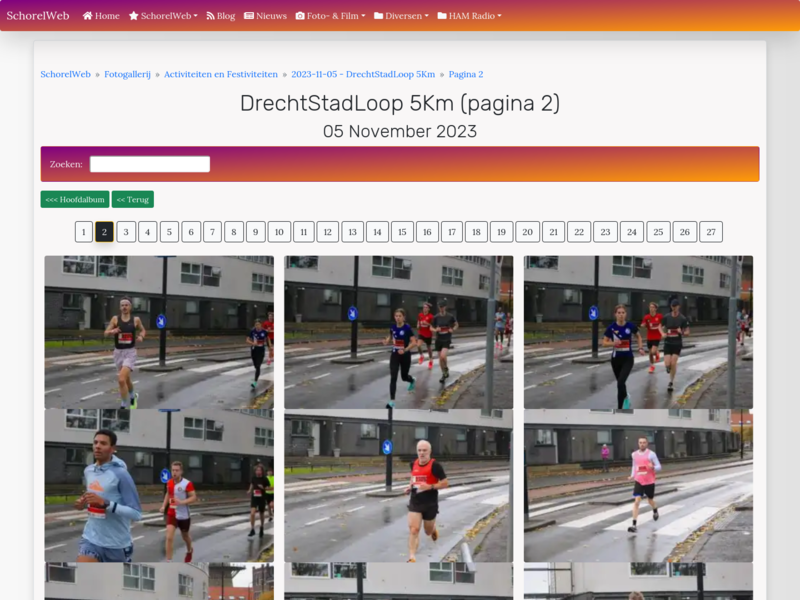Open gallery page 9
The height and width of the screenshot is (600, 800).
point(256,232)
